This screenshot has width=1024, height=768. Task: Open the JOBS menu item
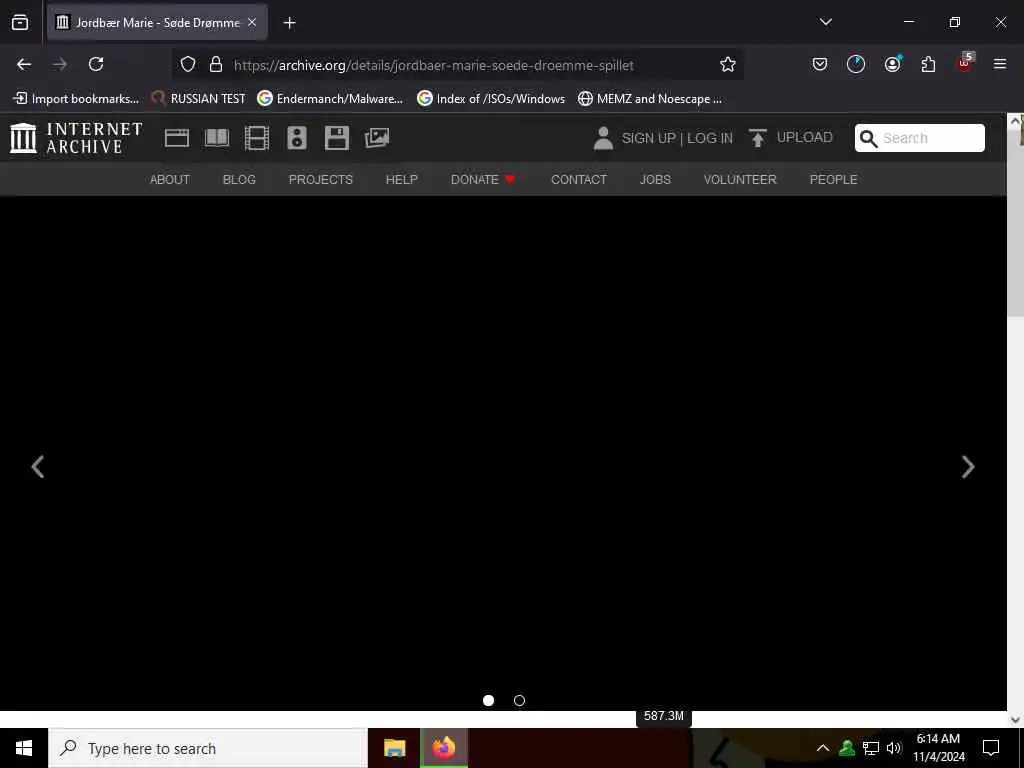655,180
